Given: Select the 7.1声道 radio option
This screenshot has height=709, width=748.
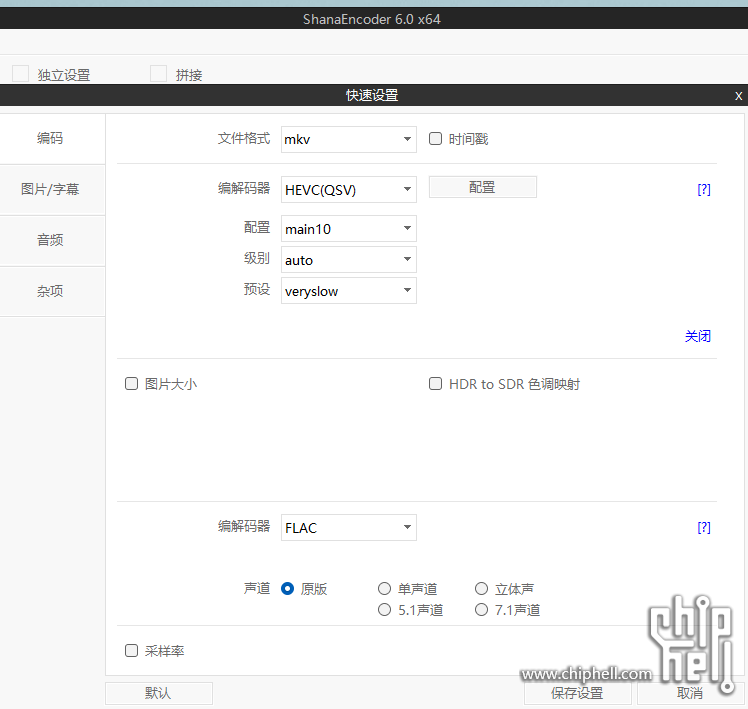Looking at the screenshot, I should click(x=481, y=610).
